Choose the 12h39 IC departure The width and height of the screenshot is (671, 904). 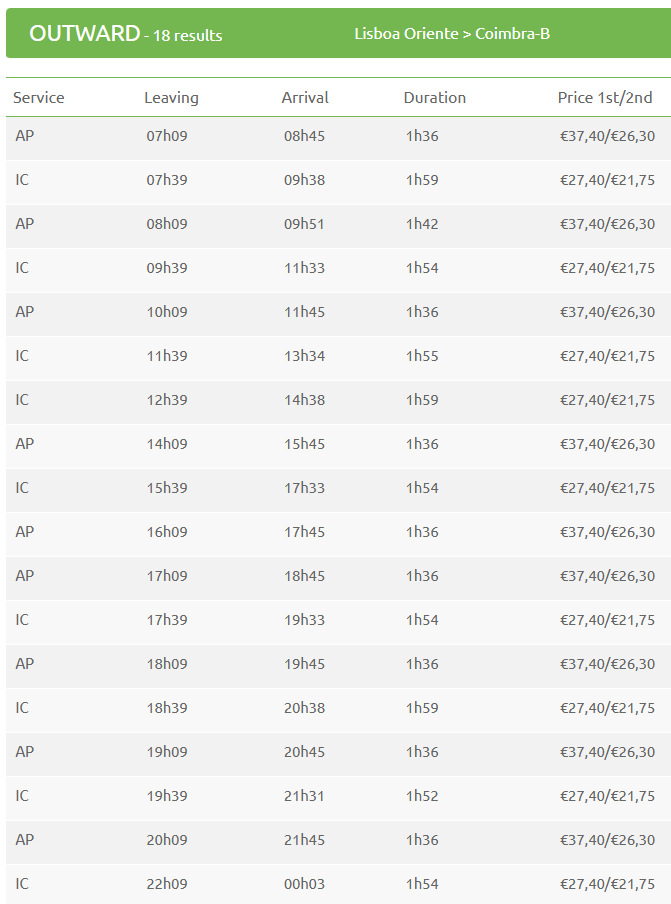tap(338, 402)
